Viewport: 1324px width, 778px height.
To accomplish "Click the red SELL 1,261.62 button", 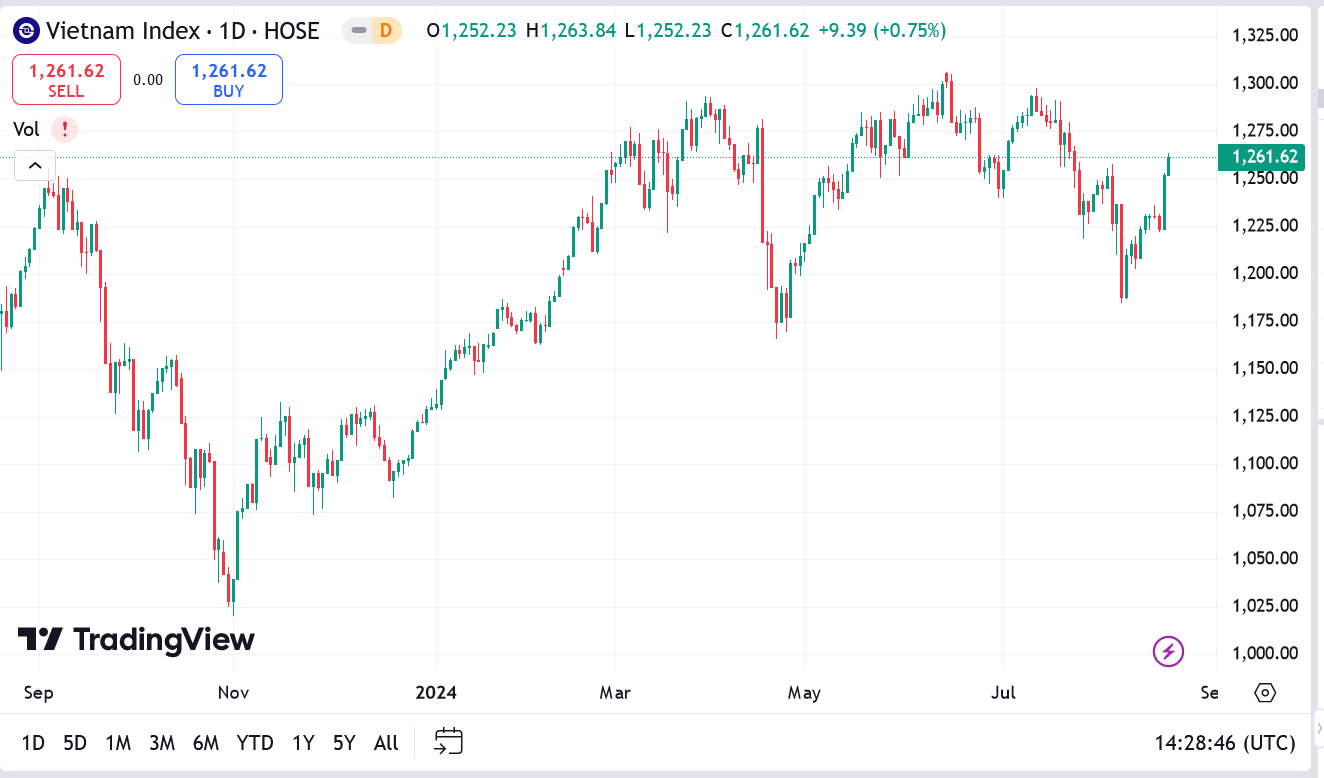I will pos(66,79).
